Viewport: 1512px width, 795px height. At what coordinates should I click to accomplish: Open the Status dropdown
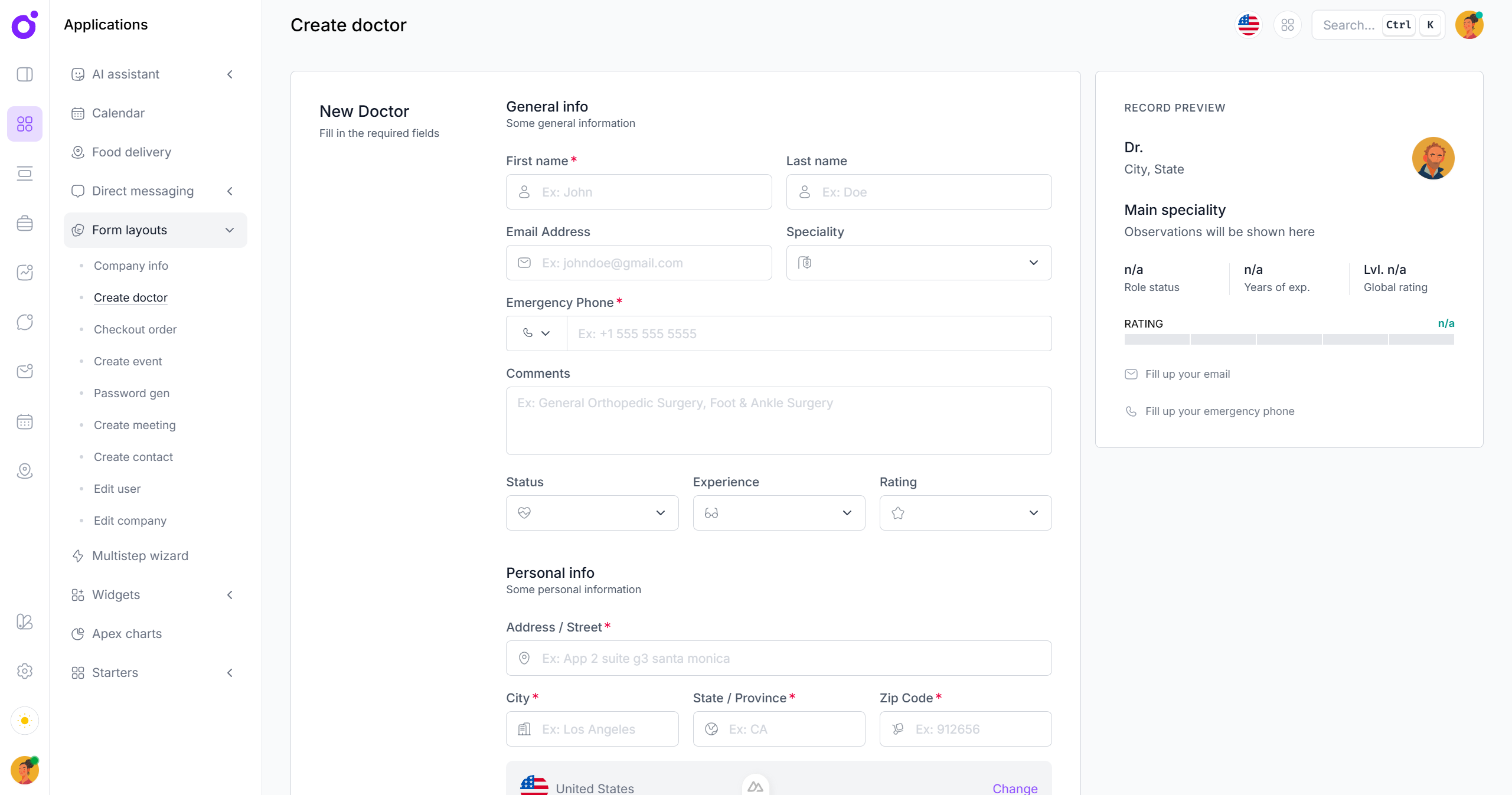coord(592,513)
